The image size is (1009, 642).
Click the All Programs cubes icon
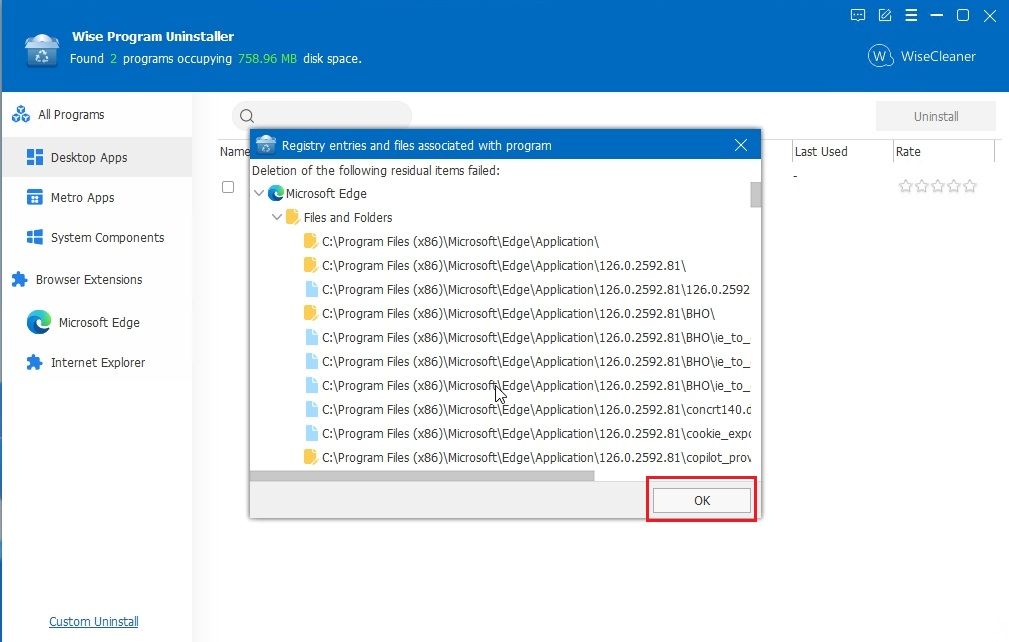pyautogui.click(x=21, y=115)
